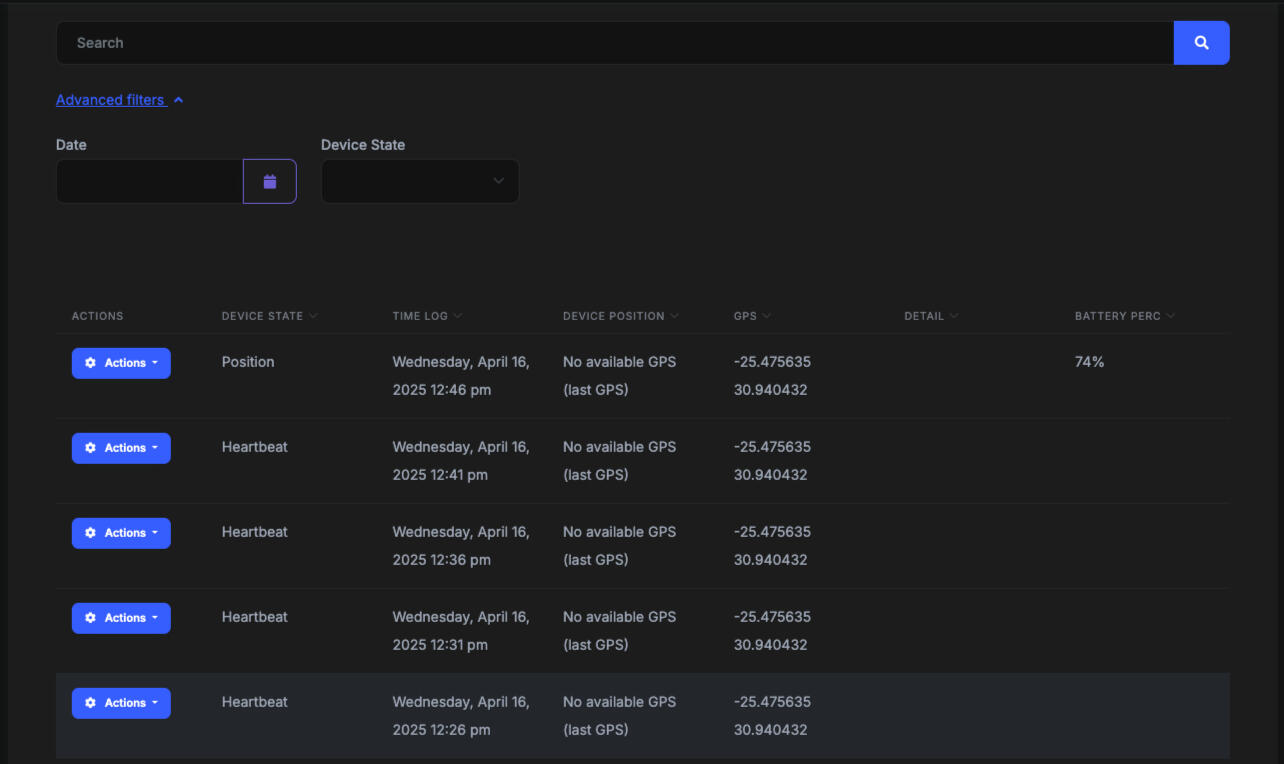Open Actions menu for 12:26 pm Heartbeat

(121, 703)
